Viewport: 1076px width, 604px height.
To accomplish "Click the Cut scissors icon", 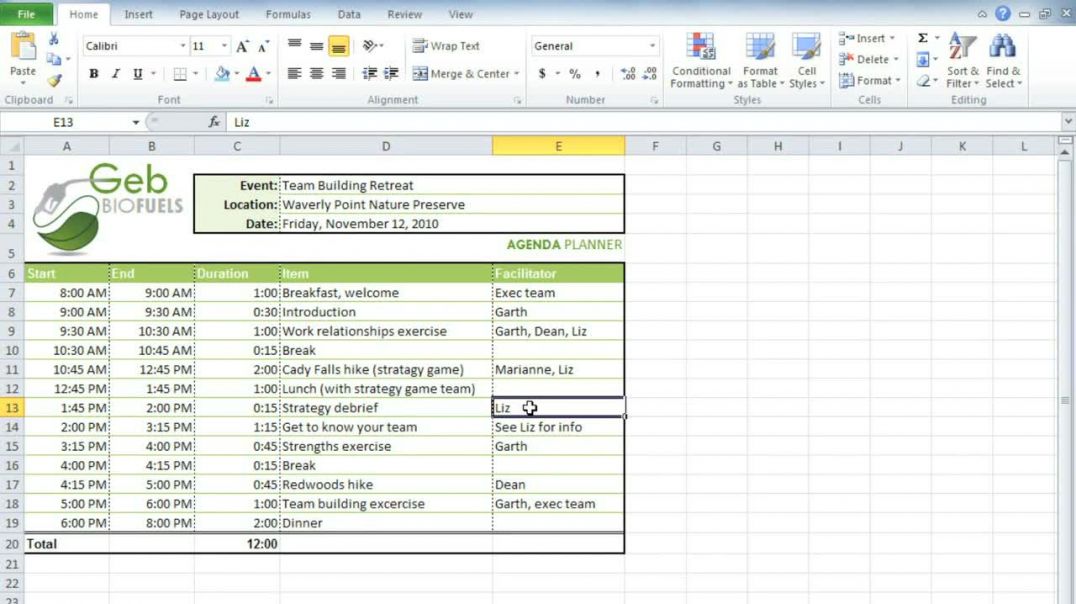I will [54, 39].
